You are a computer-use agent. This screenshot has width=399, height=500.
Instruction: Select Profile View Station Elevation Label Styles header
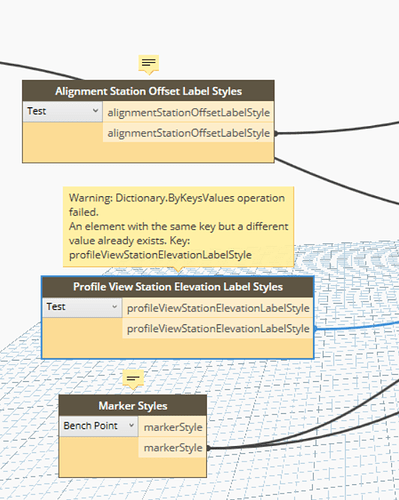pyautogui.click(x=178, y=287)
